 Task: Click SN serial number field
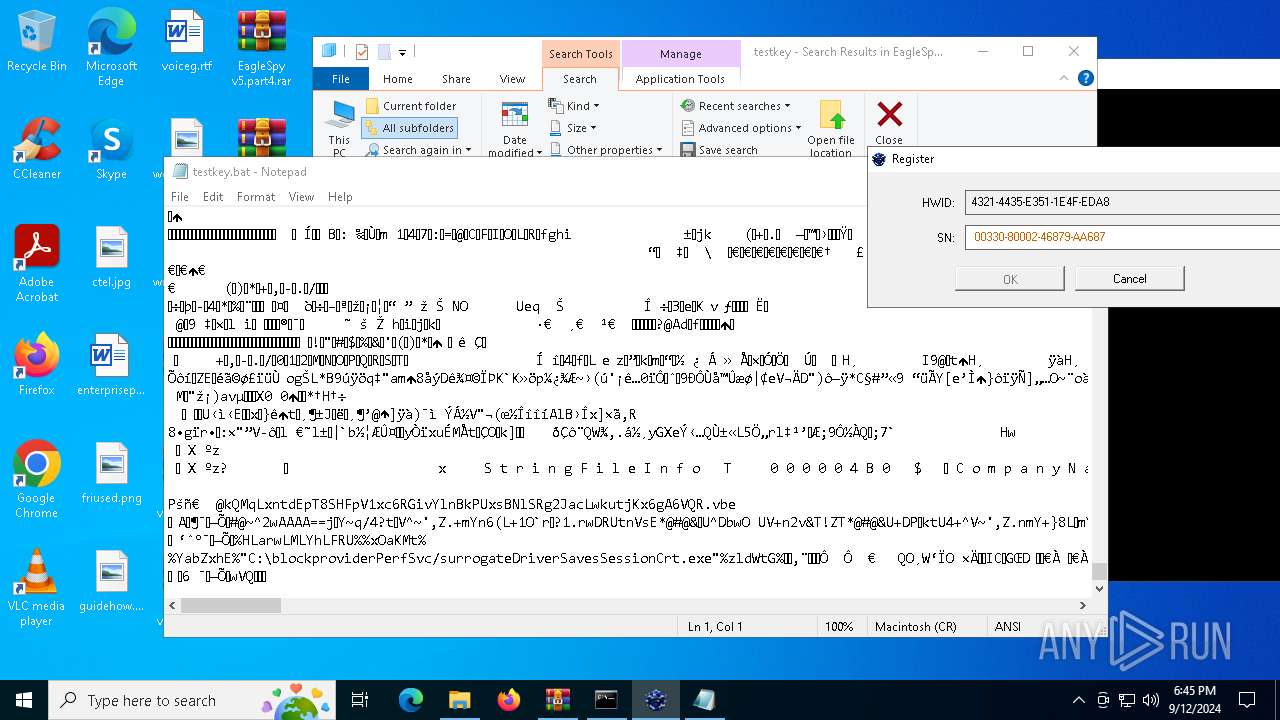(1122, 237)
